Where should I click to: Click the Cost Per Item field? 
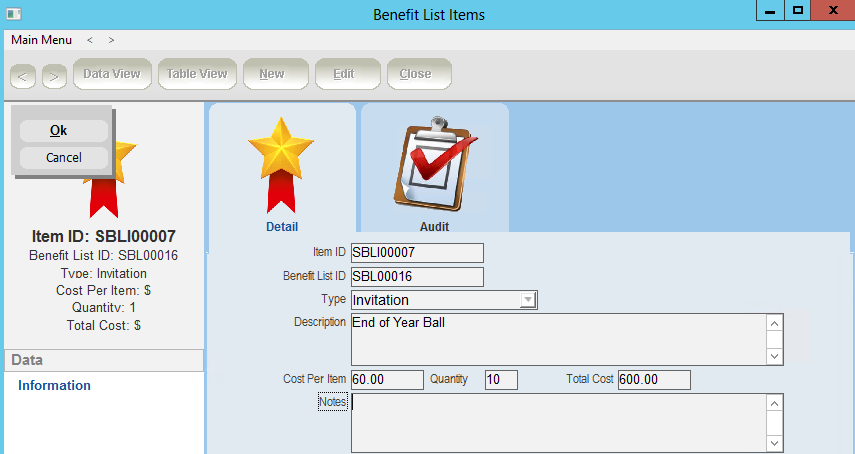387,380
